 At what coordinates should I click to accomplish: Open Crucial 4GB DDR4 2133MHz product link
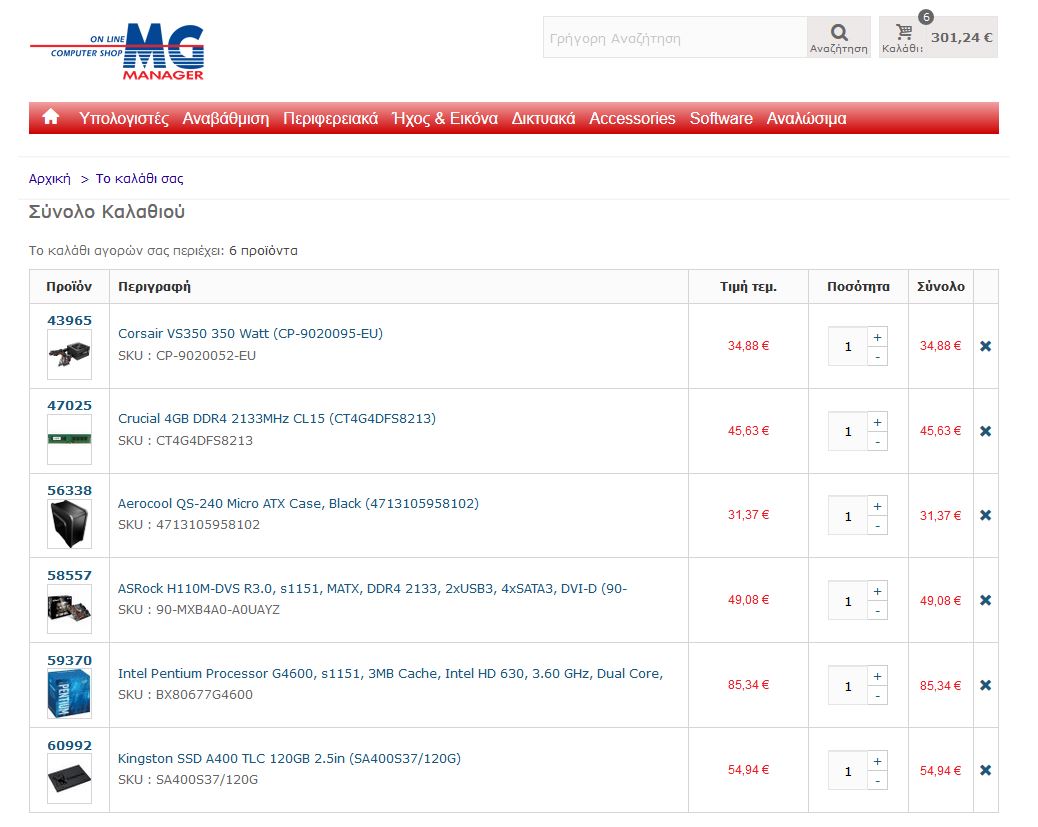277,418
